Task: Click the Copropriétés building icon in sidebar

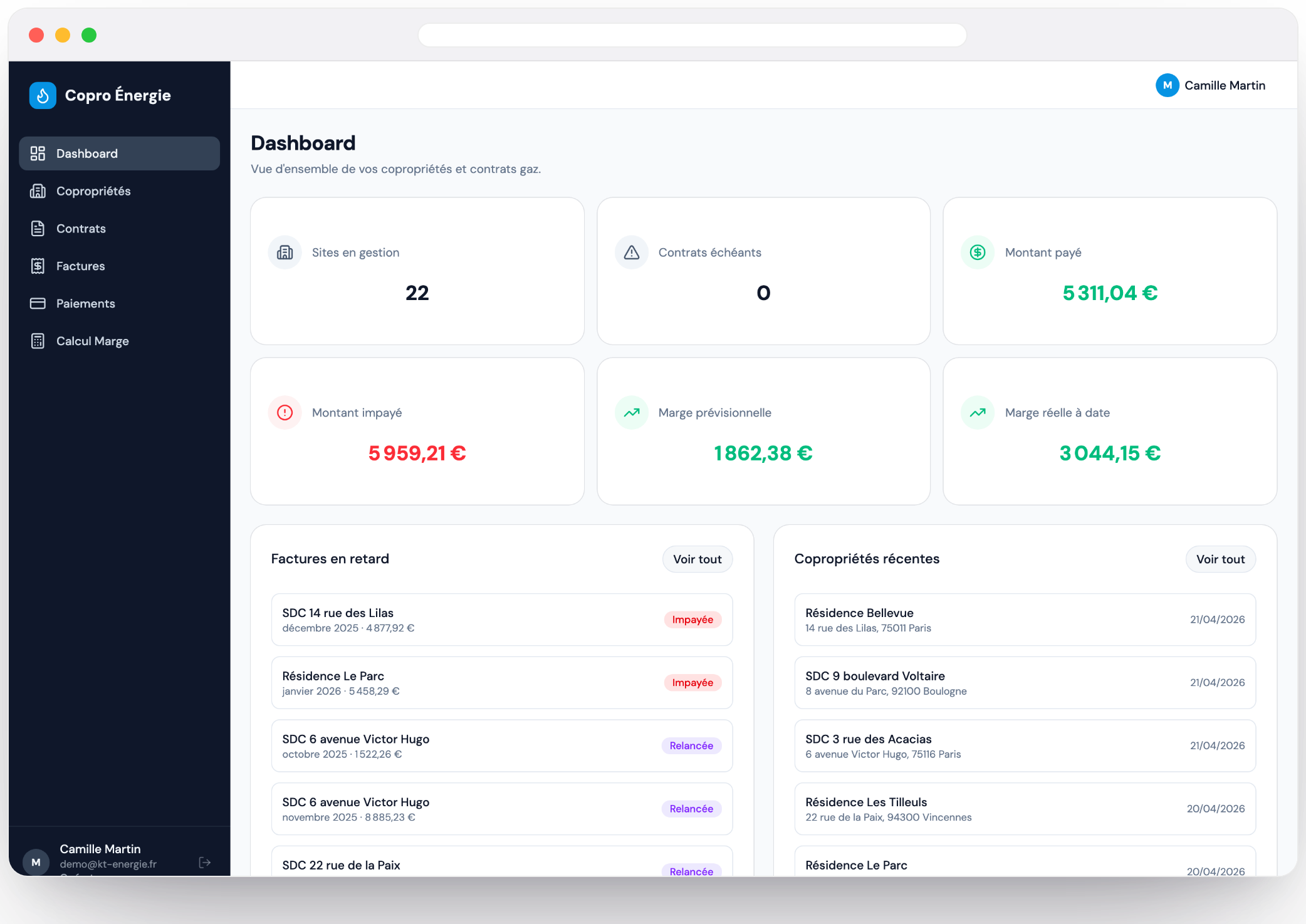Action: [x=38, y=191]
